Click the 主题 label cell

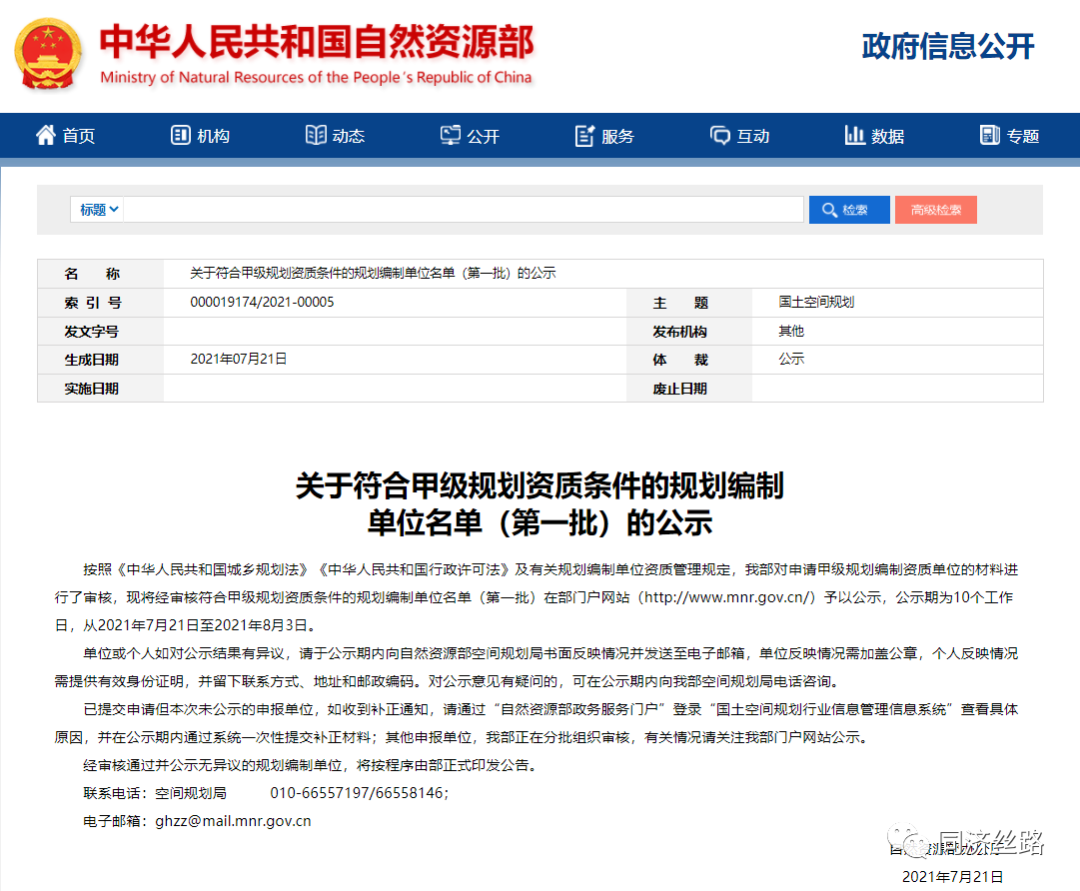pyautogui.click(x=689, y=302)
